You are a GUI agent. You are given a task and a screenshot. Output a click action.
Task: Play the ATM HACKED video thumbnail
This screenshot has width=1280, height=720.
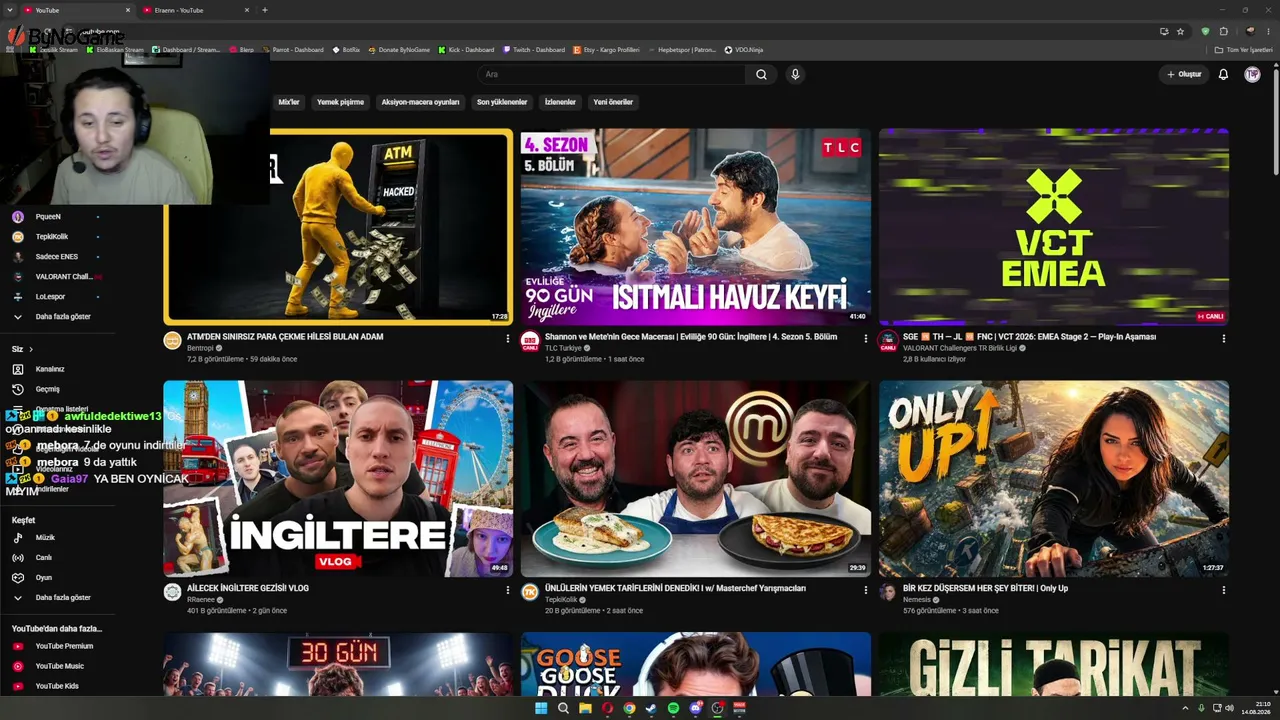click(x=339, y=227)
